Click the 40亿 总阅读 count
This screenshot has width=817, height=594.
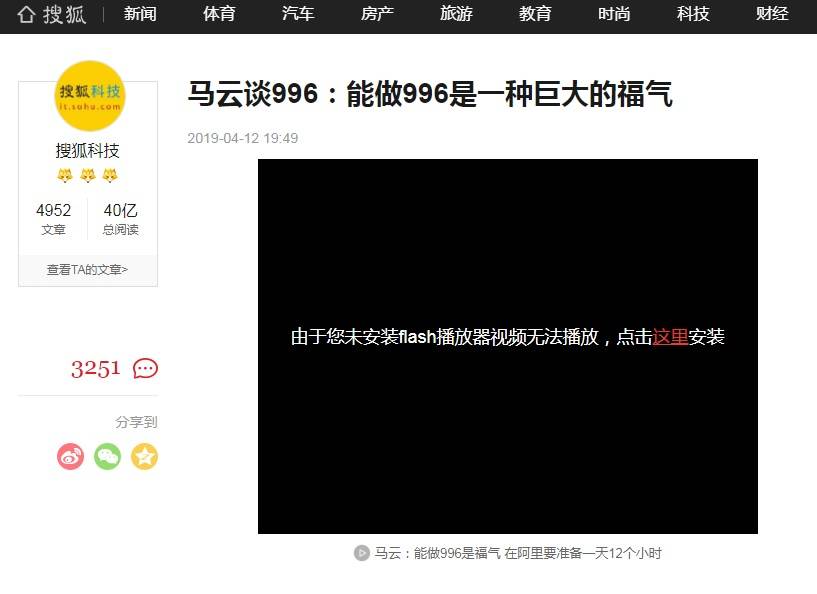point(120,219)
